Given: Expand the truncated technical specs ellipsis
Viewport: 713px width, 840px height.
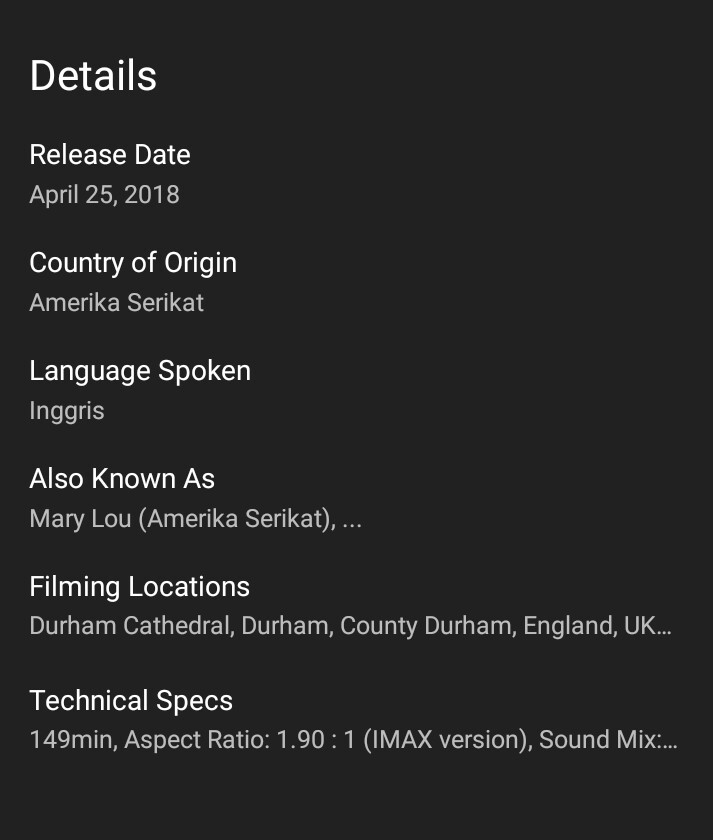Looking at the screenshot, I should click(670, 741).
